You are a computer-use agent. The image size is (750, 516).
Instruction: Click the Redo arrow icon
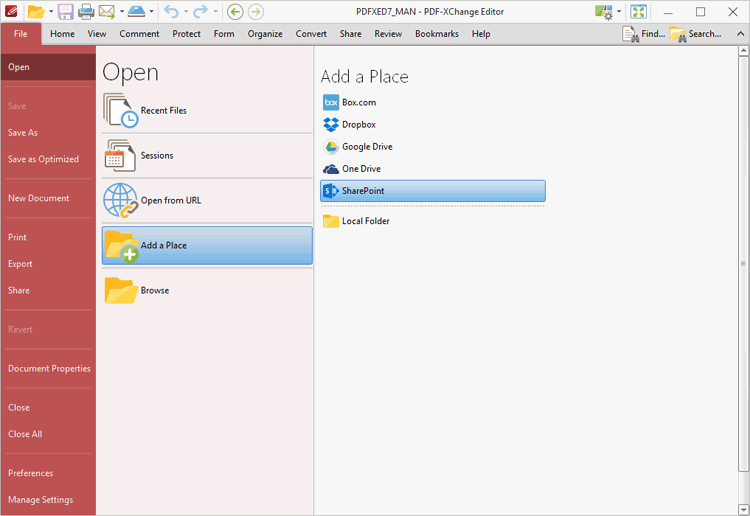(200, 11)
